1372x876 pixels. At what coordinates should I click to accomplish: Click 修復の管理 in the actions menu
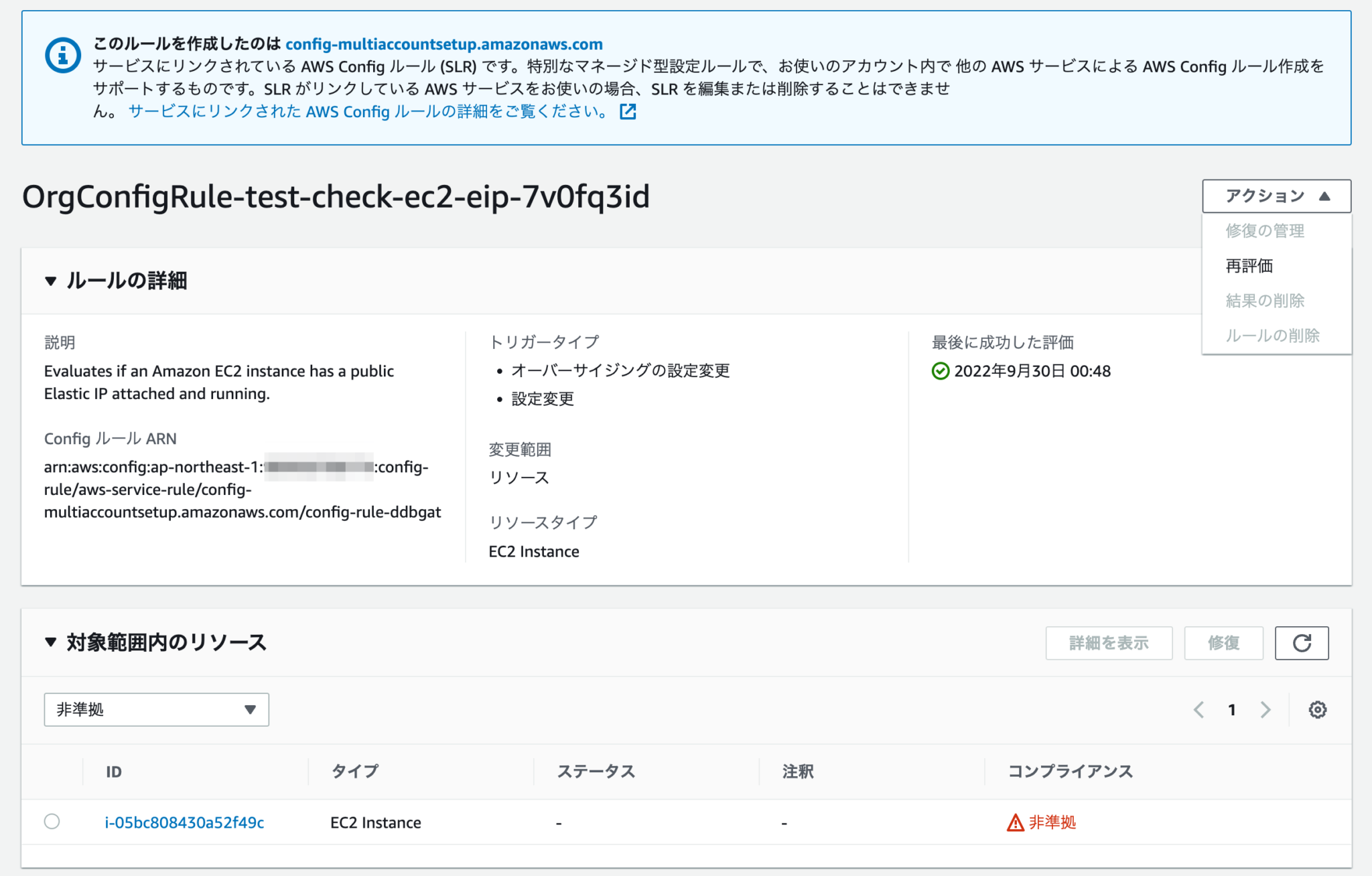point(1265,230)
